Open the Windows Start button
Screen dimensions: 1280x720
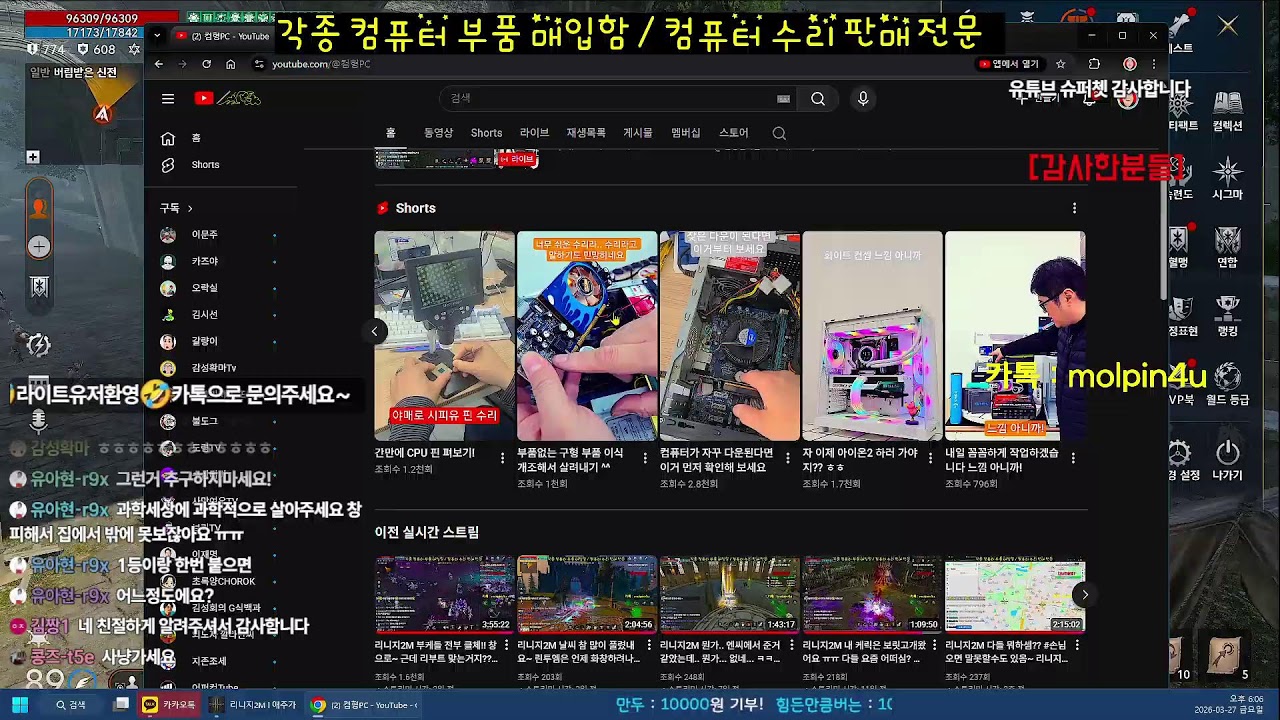[19, 705]
